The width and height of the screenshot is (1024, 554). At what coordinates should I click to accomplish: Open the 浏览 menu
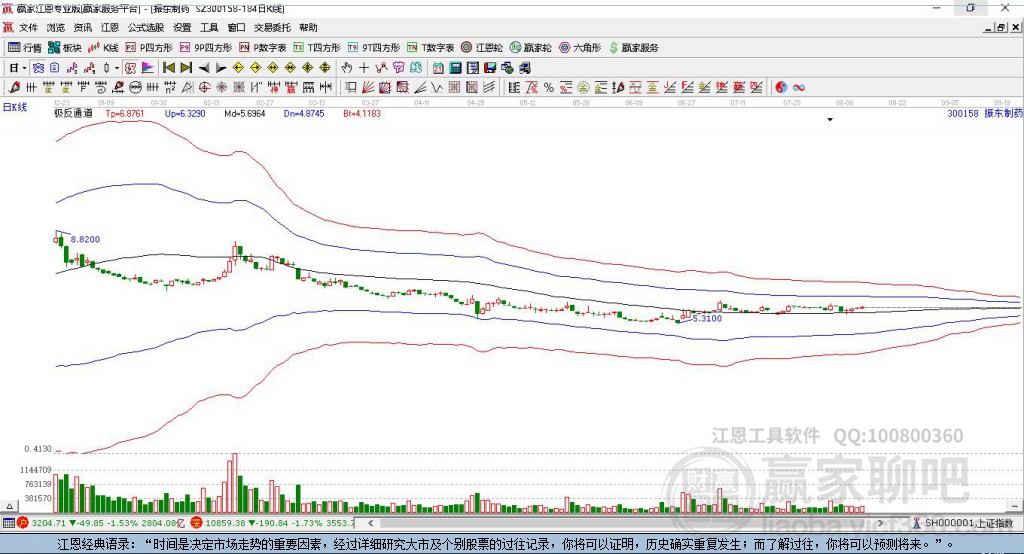click(56, 27)
